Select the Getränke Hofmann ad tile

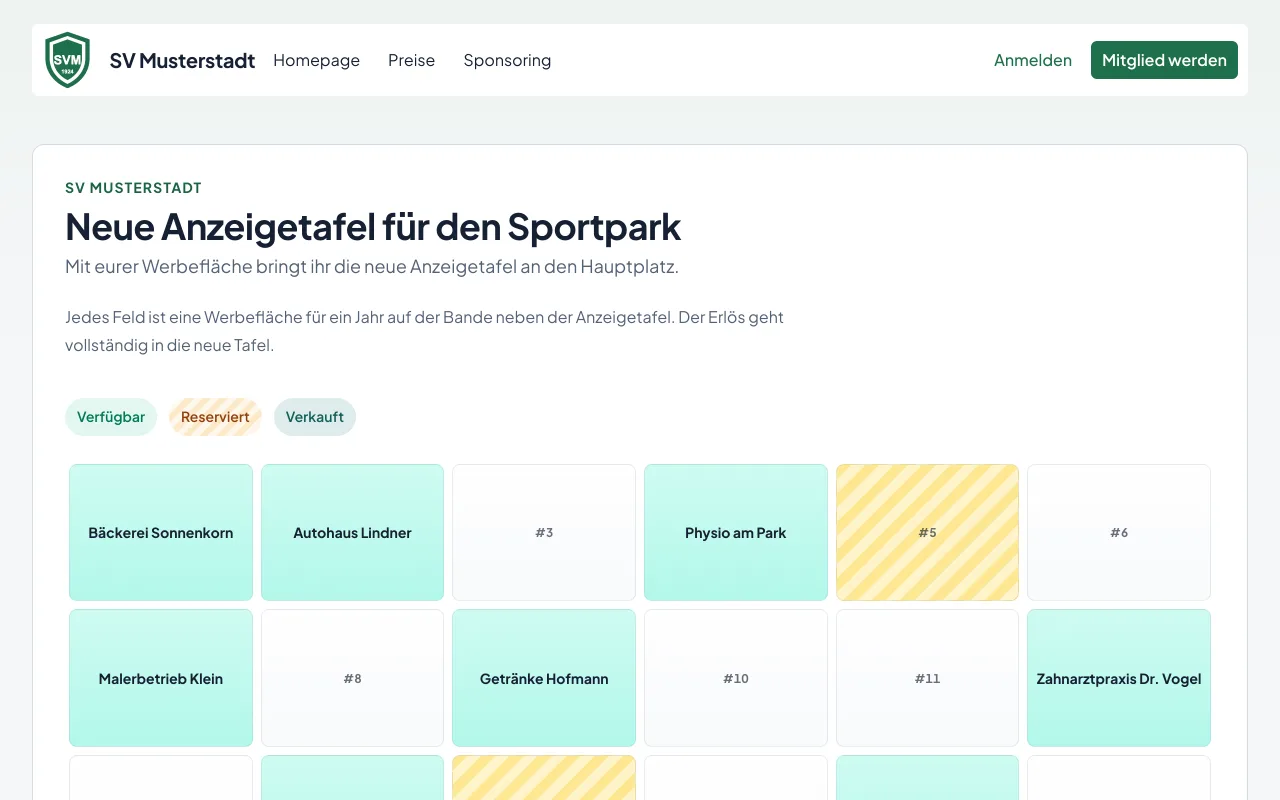click(544, 678)
